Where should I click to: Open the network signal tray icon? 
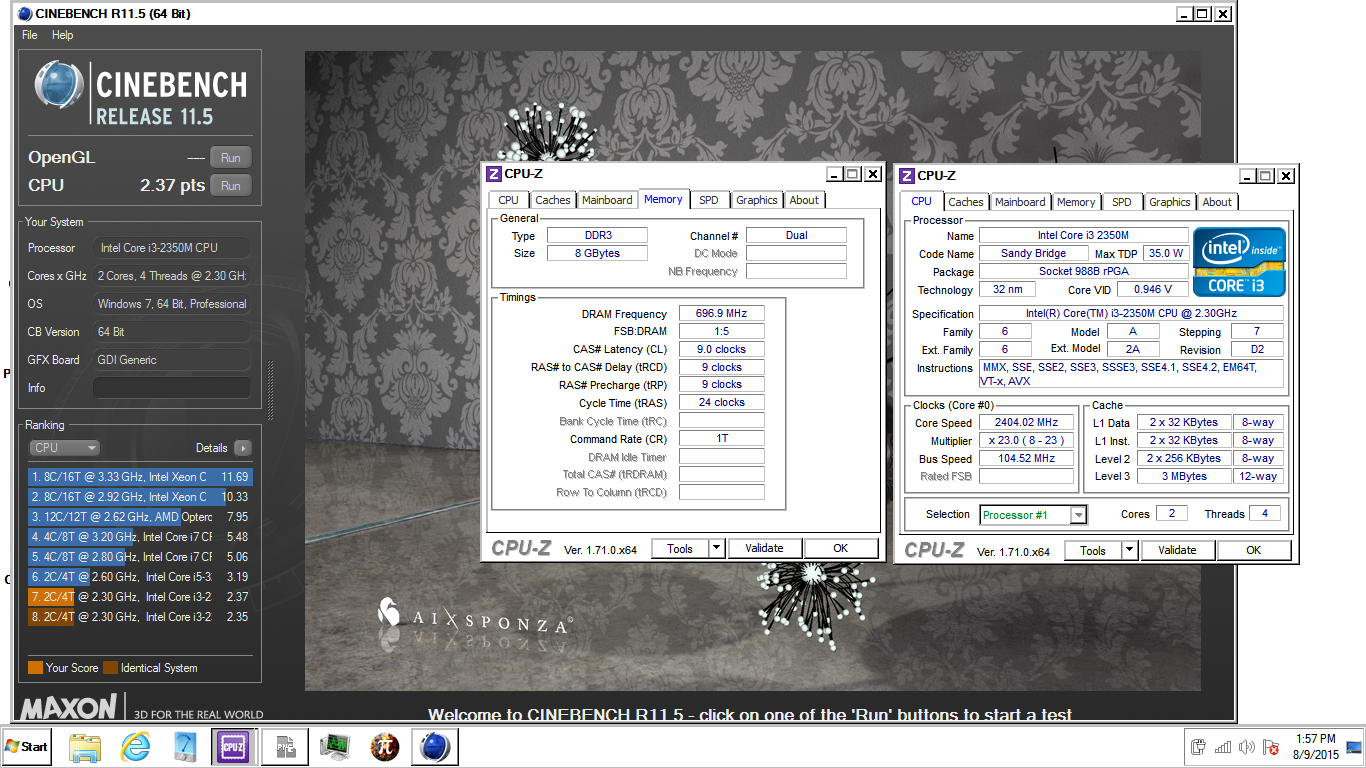click(x=1222, y=747)
